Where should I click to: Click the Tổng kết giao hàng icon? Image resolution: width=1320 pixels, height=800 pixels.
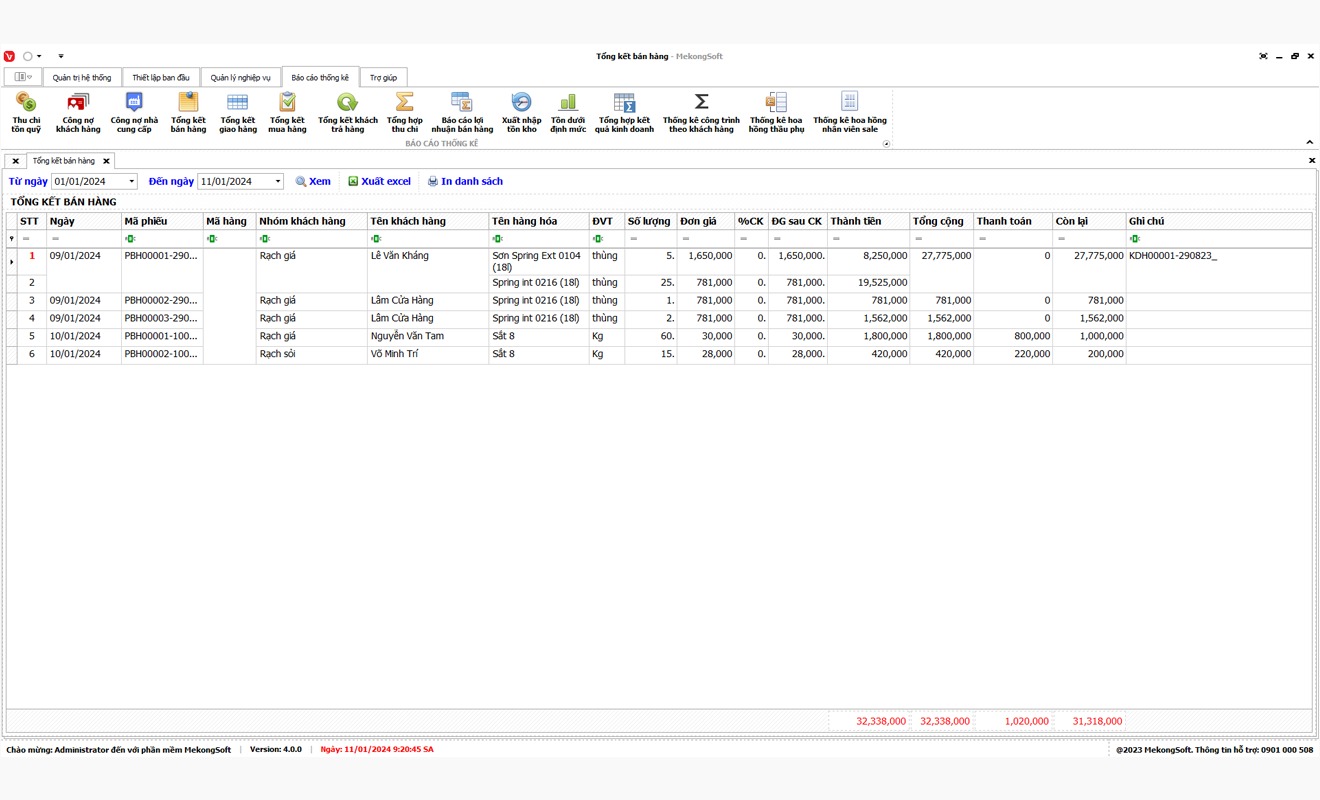238,111
